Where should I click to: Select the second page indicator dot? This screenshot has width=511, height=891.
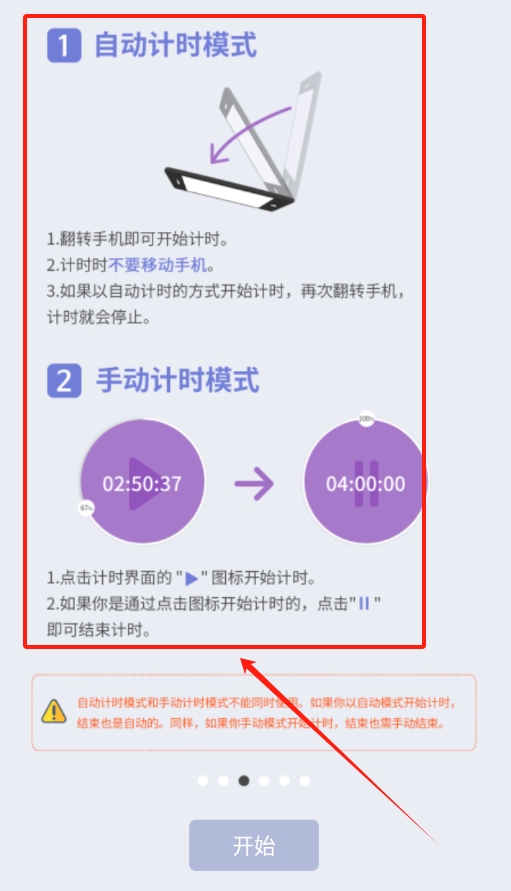(x=223, y=781)
